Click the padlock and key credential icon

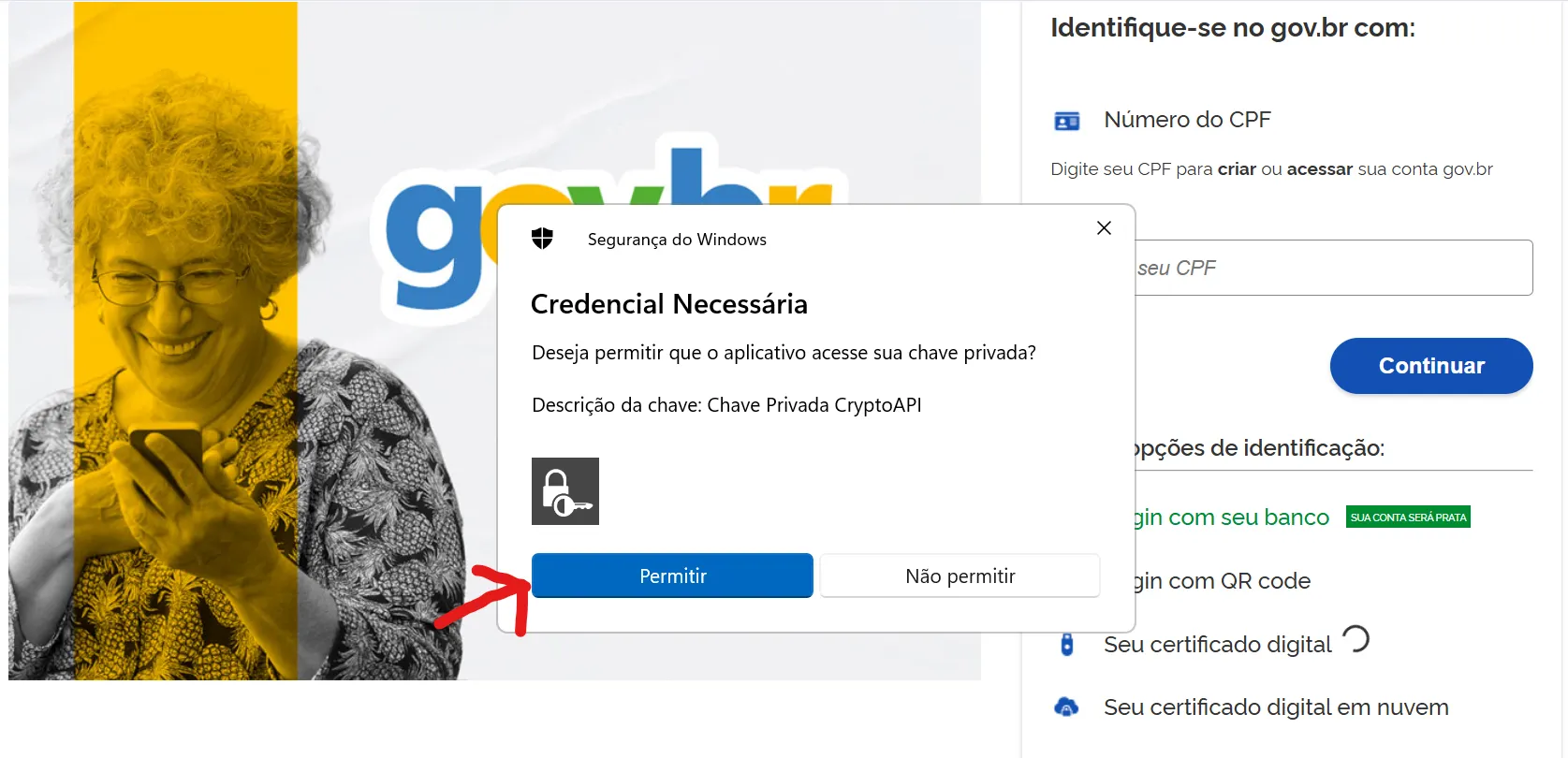[x=564, y=490]
